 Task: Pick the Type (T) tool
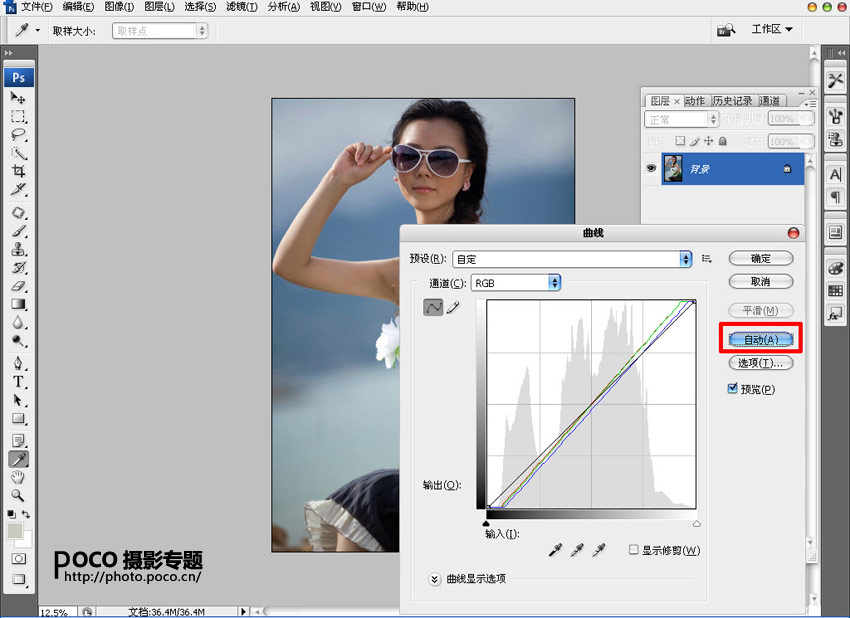[x=19, y=382]
